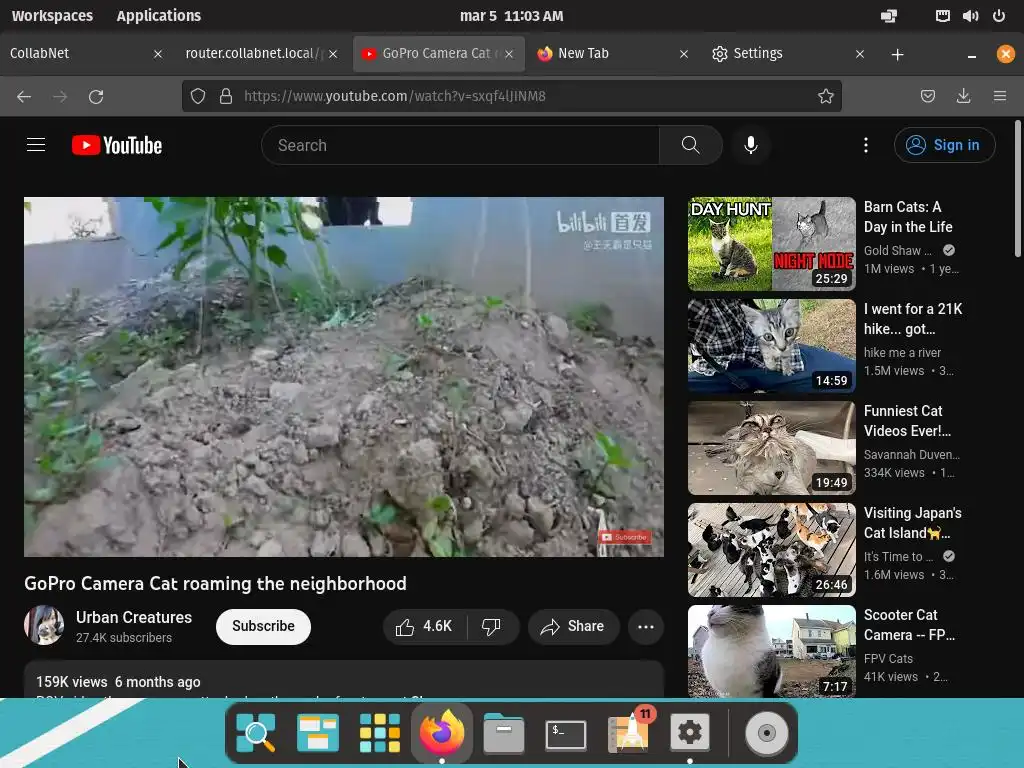Close the GoPro Camera Cat tab
The image size is (1024, 768).
coord(509,54)
